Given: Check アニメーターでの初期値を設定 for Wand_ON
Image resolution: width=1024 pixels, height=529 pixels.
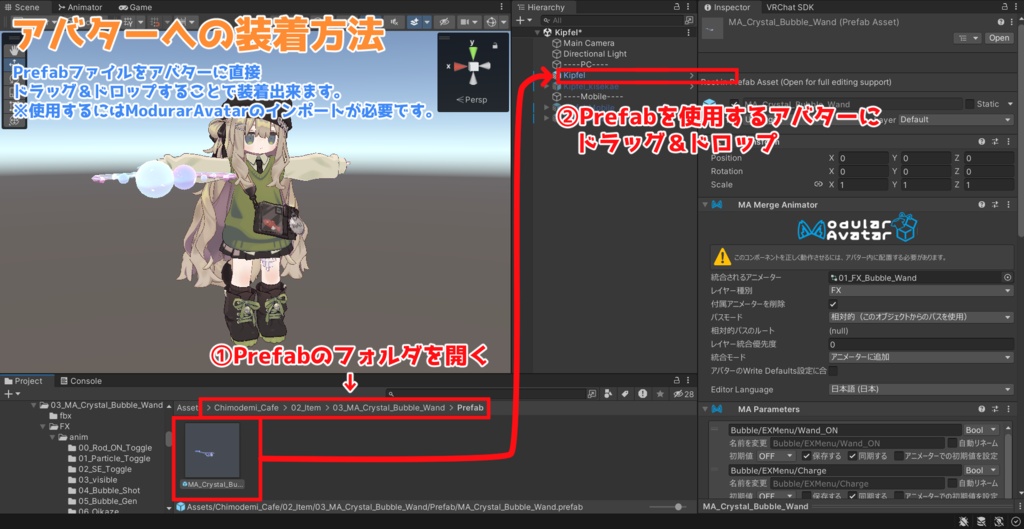Looking at the screenshot, I should tap(899, 456).
